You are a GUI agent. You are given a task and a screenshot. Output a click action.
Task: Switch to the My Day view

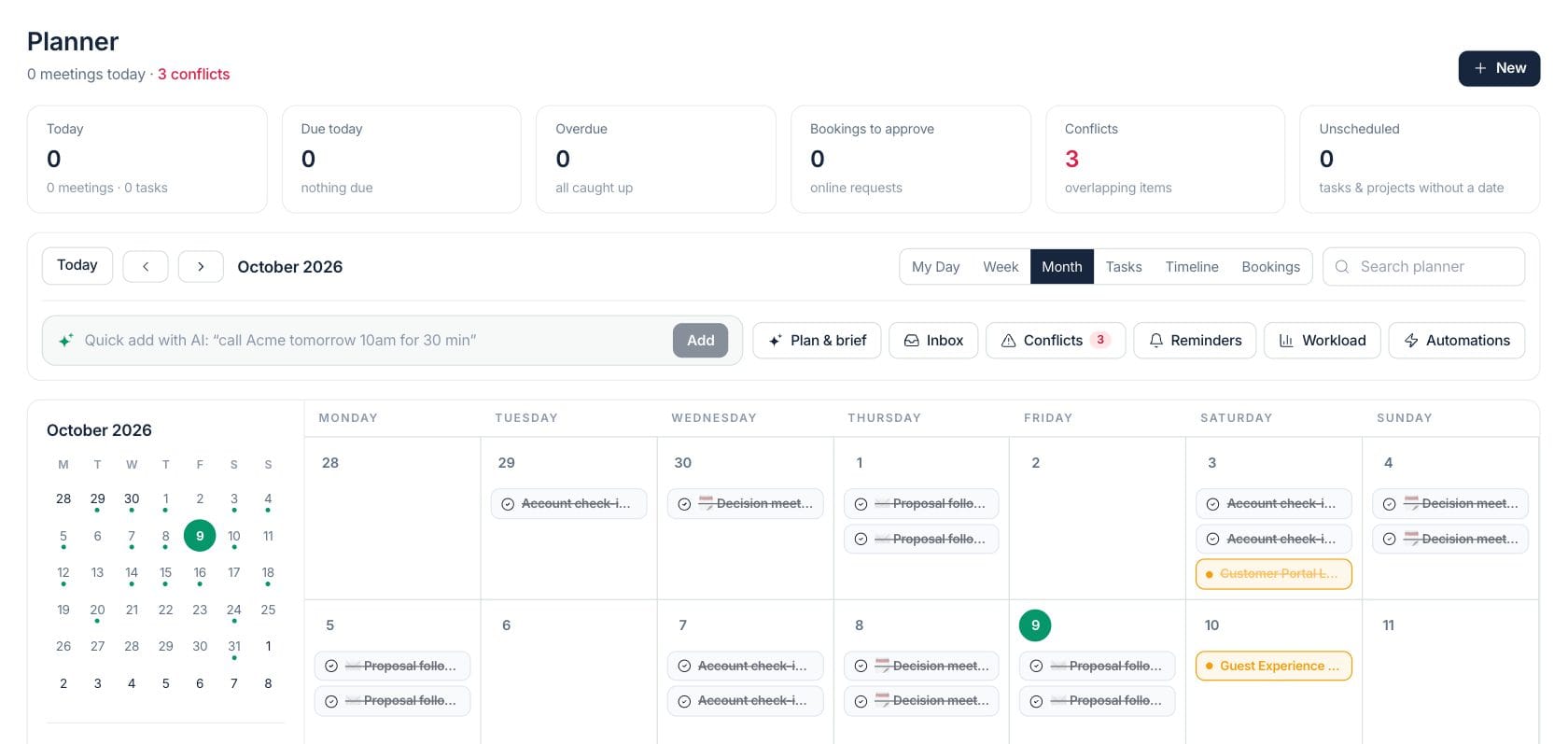[935, 267]
